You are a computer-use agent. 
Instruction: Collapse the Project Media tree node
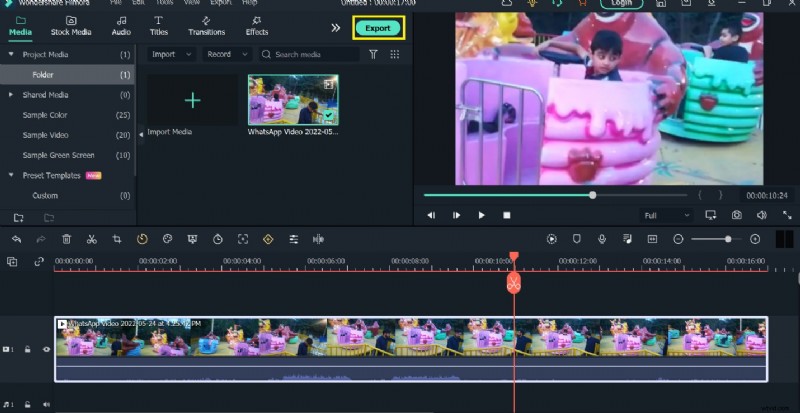pyautogui.click(x=11, y=54)
